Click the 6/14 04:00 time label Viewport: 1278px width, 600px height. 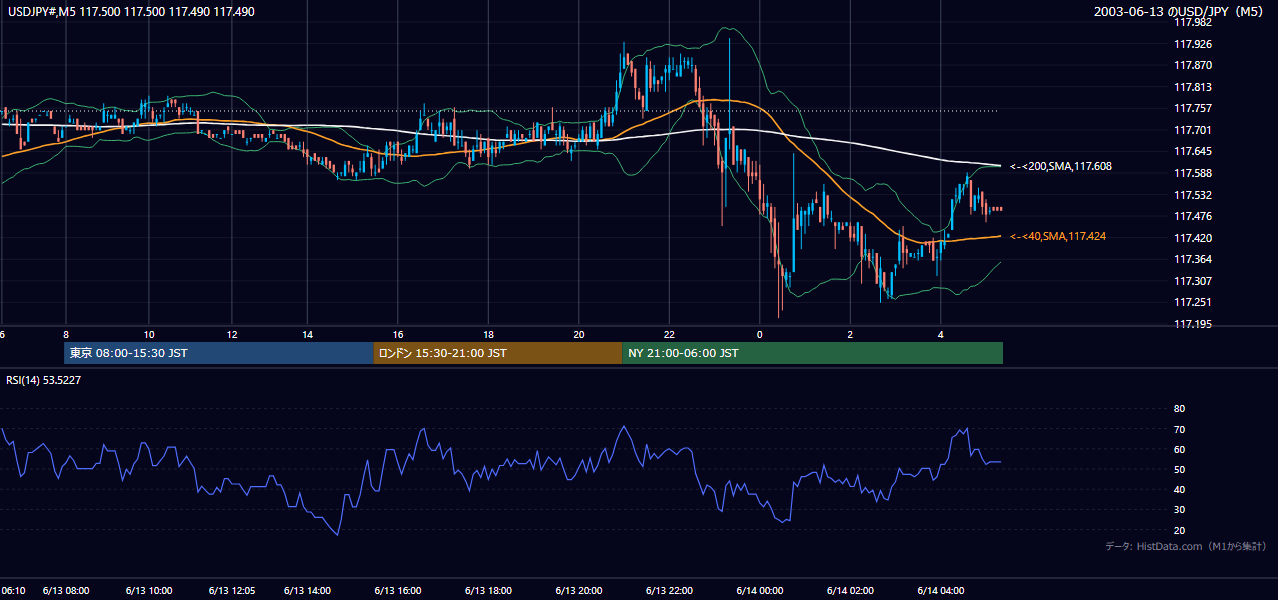click(x=941, y=591)
